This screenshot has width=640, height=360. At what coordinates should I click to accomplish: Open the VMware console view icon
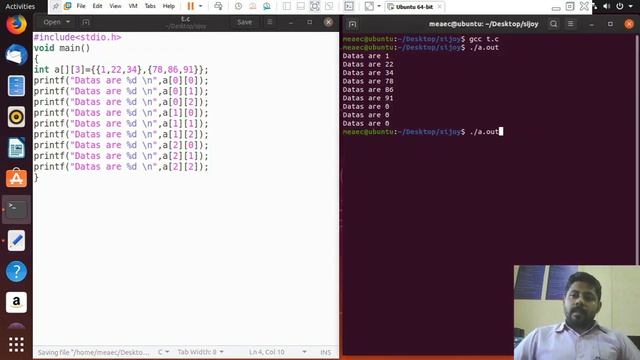(x=349, y=6)
